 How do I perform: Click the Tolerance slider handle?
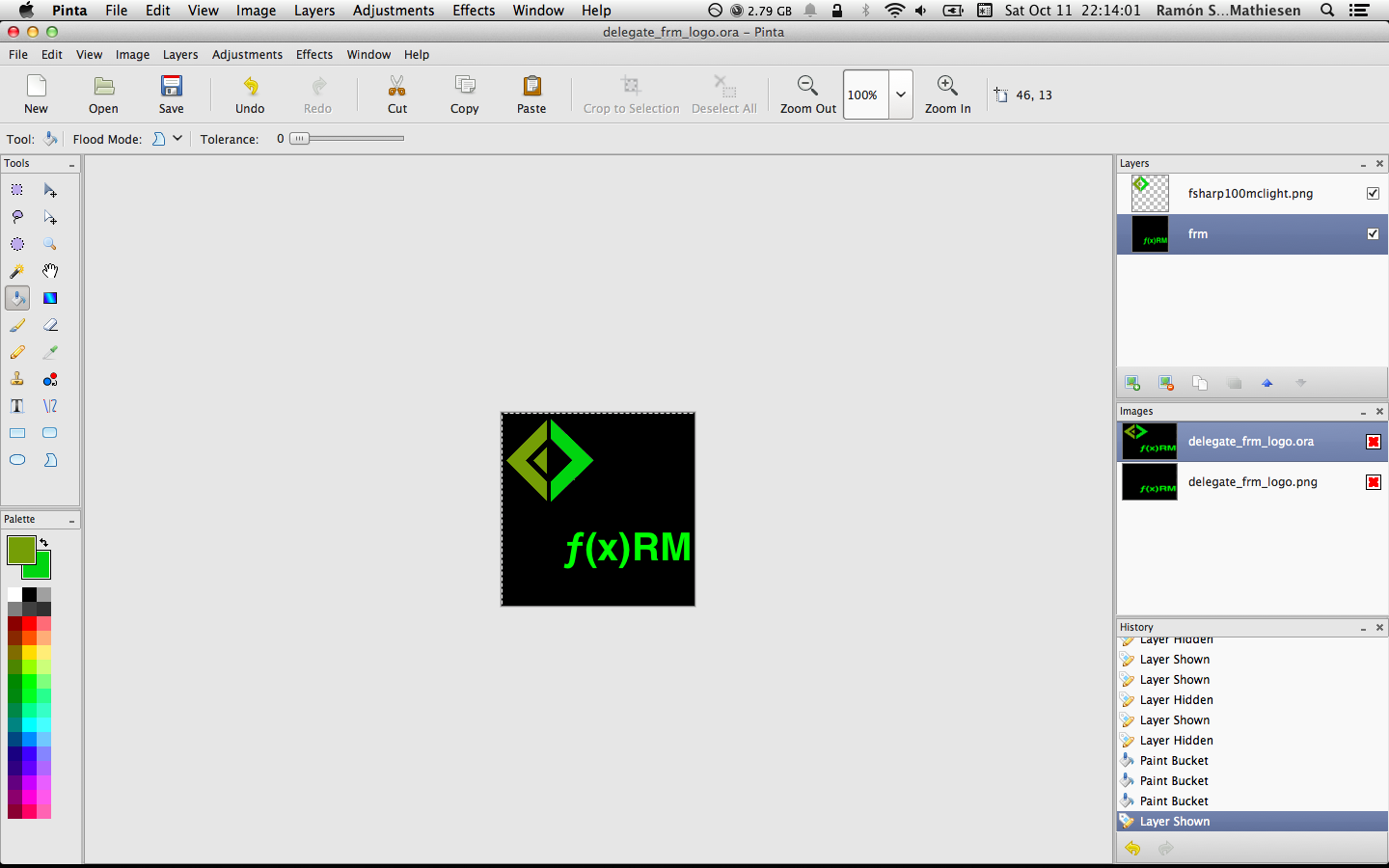pos(300,139)
